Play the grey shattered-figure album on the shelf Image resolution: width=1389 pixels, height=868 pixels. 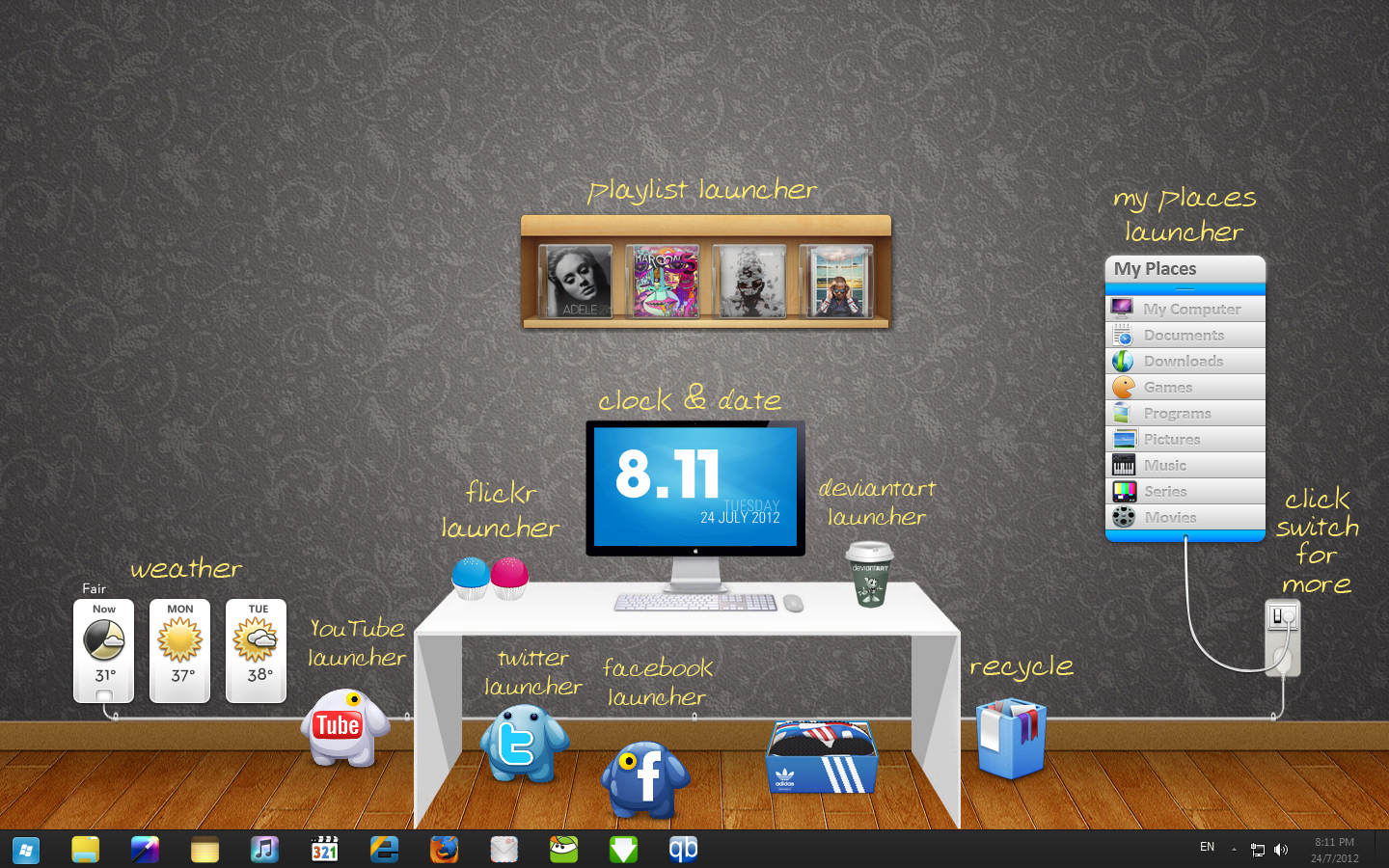(x=749, y=281)
